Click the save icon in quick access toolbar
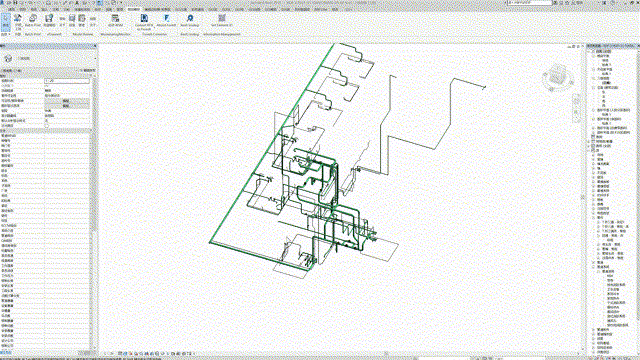Viewport: 640px width, 360px height. [x=16, y=2]
